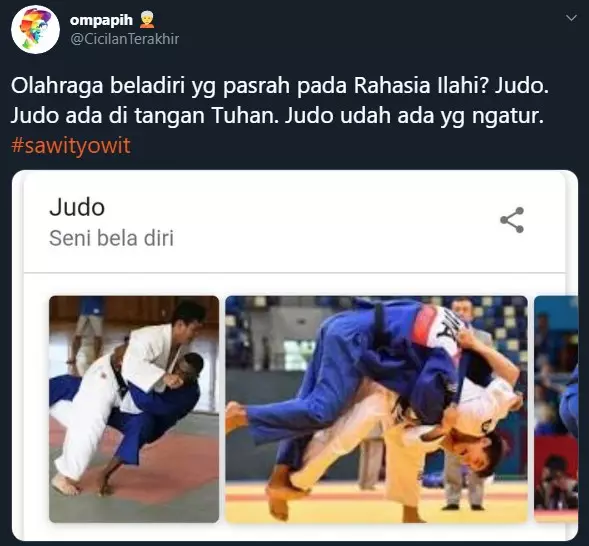589x546 pixels.
Task: Click the back patch on blue gi
Action: [x=439, y=329]
